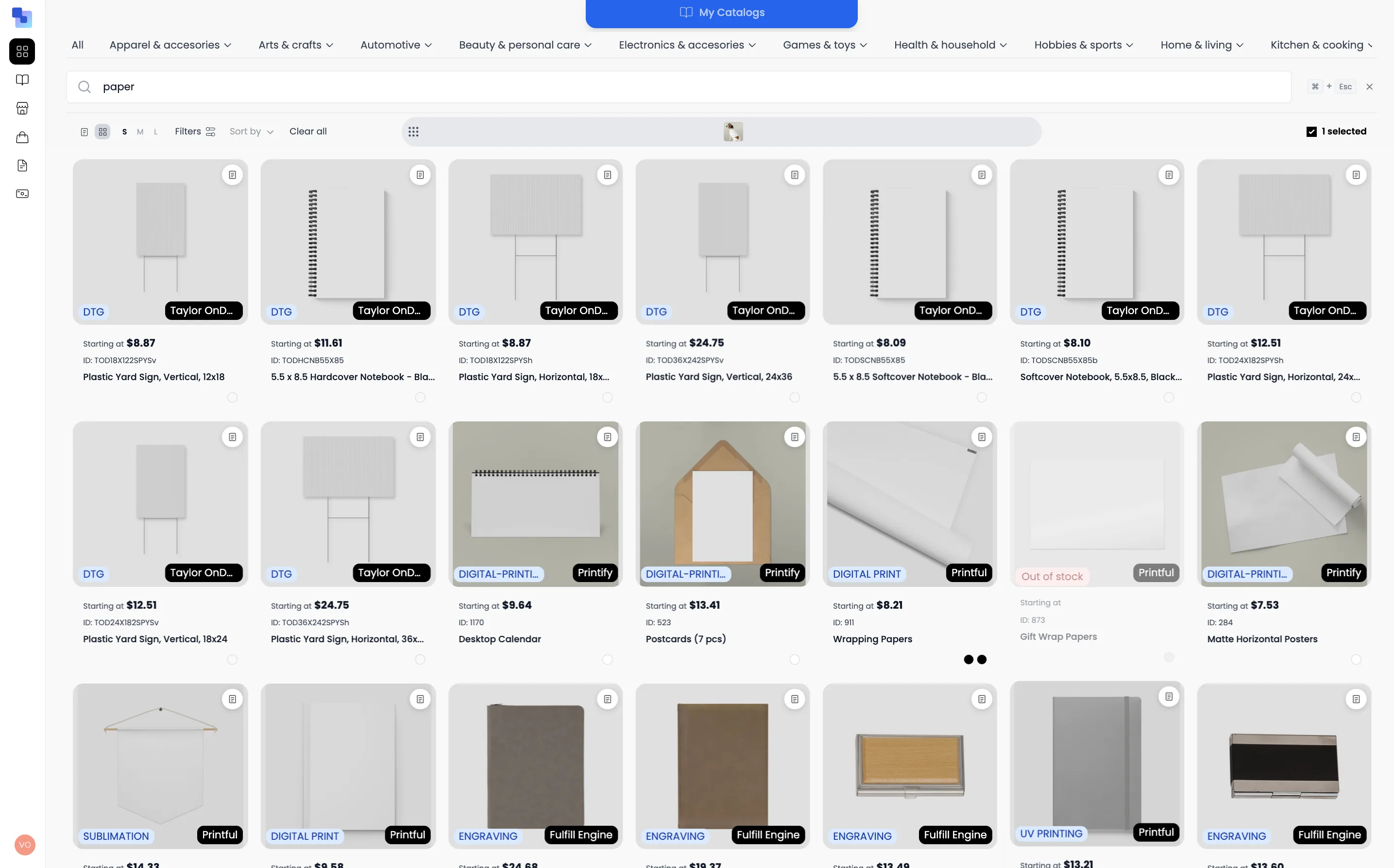Select Plastic Yard Sign, Vertical, 12x18 radio circle
The height and width of the screenshot is (868, 1394).
[233, 397]
